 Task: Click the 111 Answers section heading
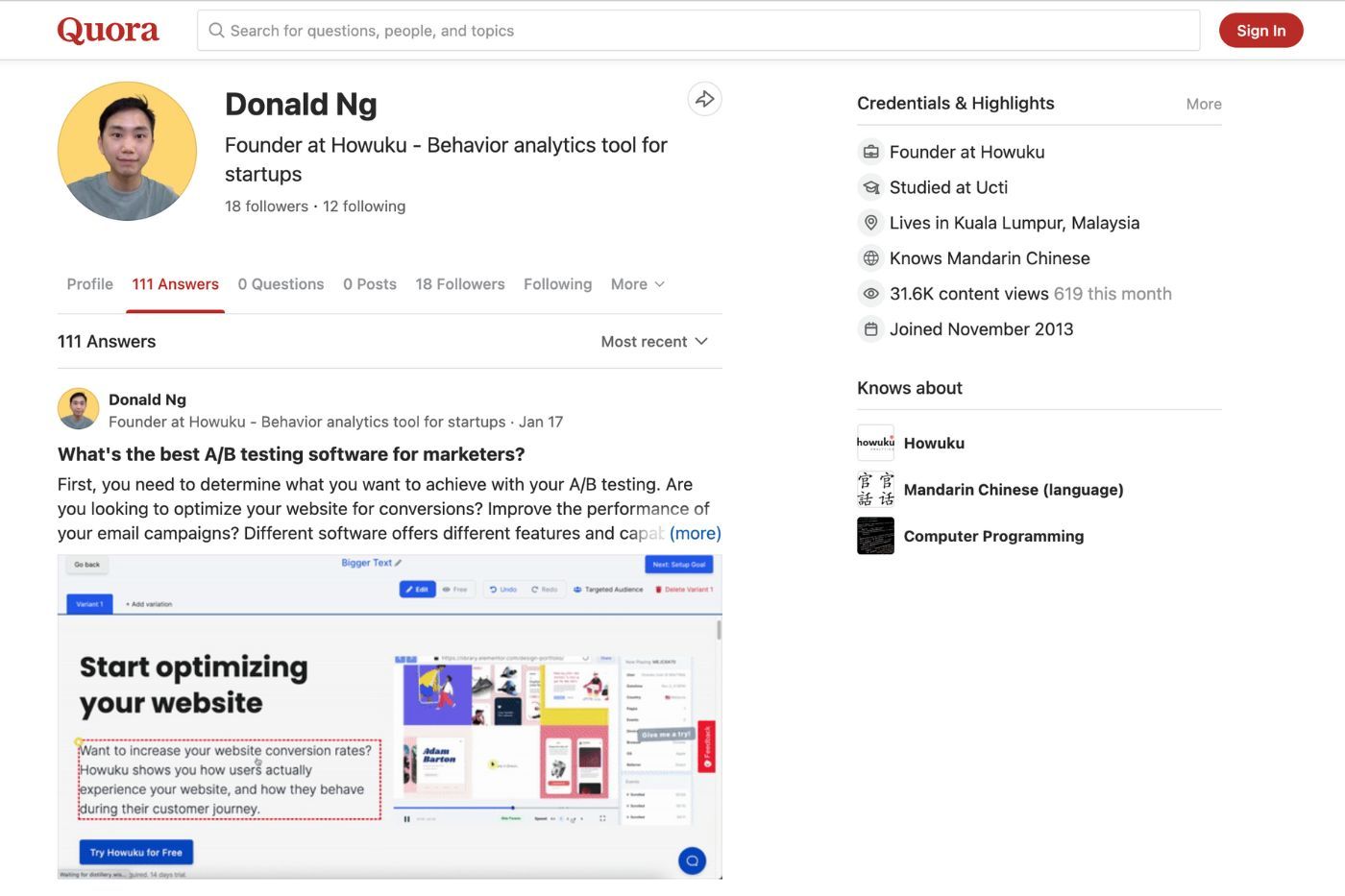point(107,342)
